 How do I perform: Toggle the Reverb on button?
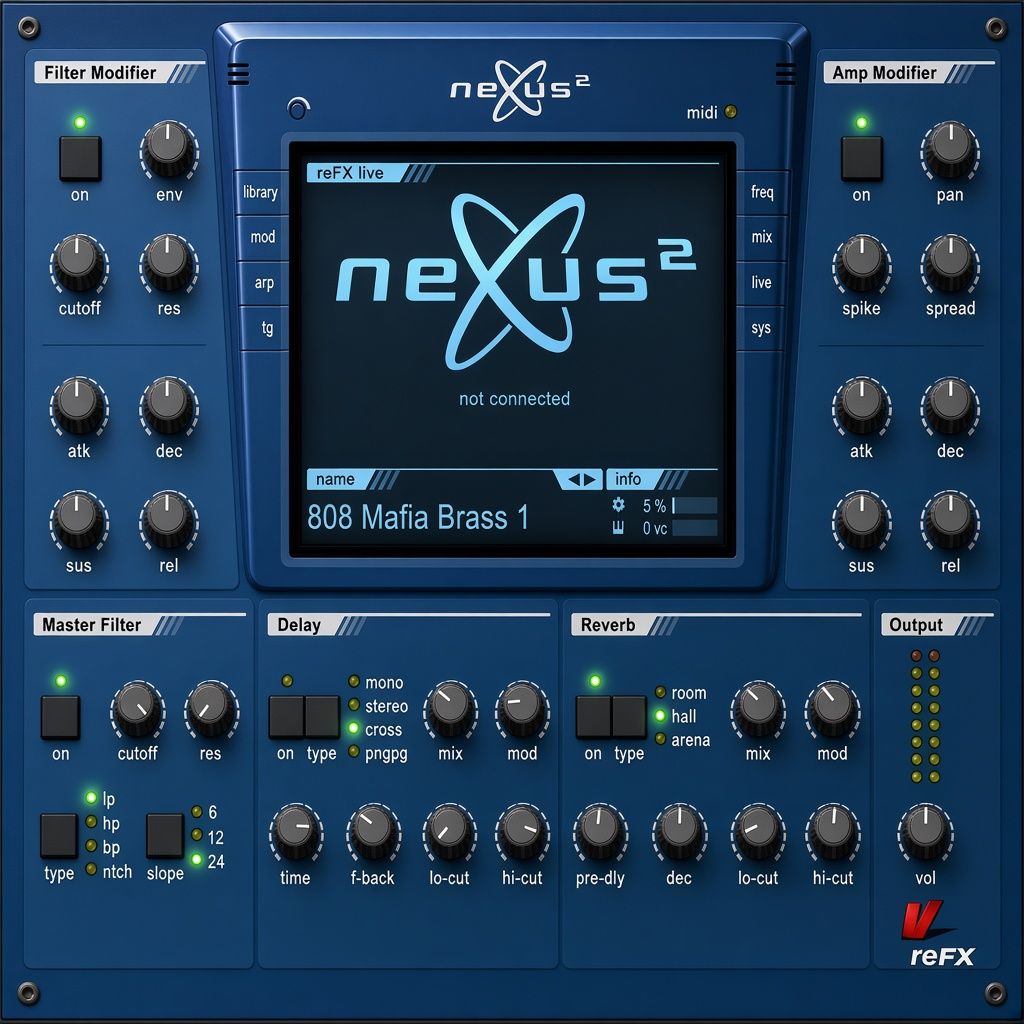point(593,717)
